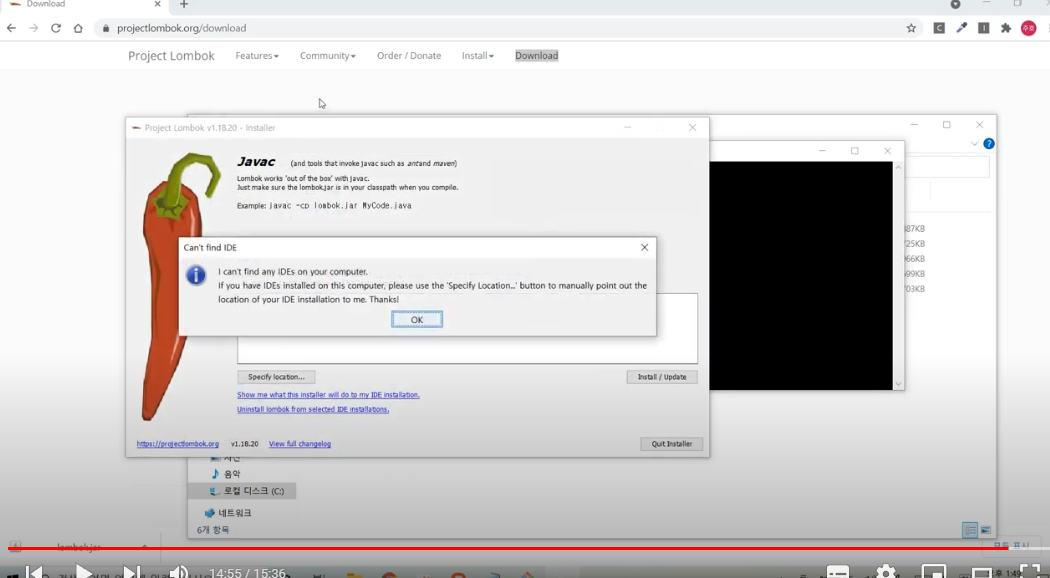Play the video
Screen dimensions: 1050x578
click(83, 572)
